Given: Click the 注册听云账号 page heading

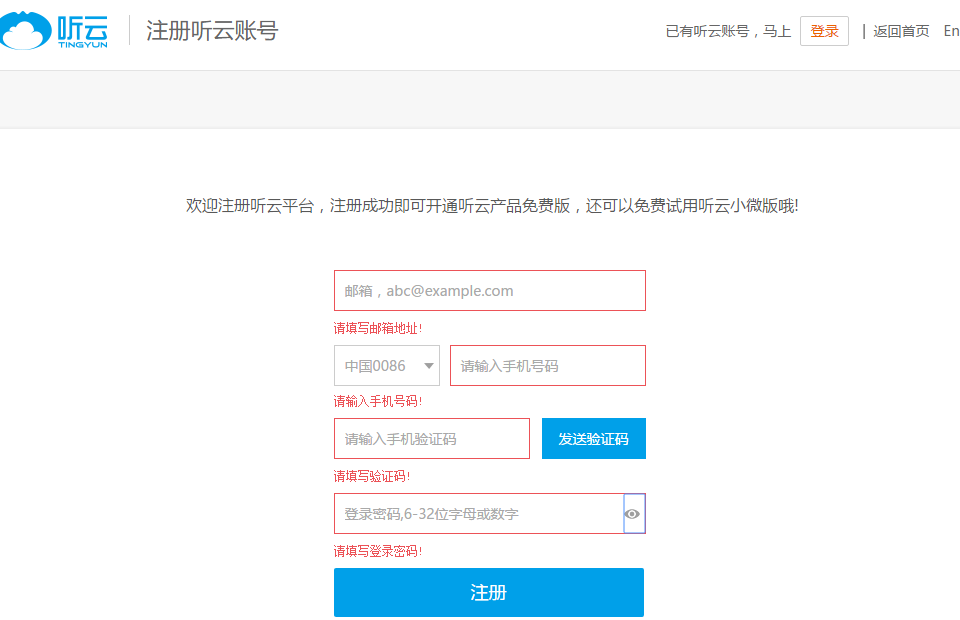Looking at the screenshot, I should point(212,31).
